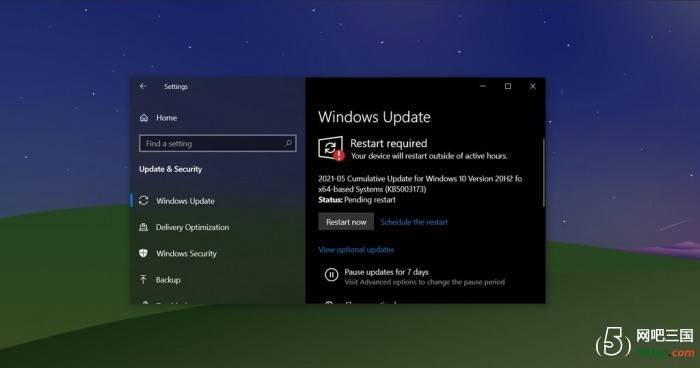This screenshot has height=368, width=700.
Task: Click the Status: Pending restart text
Action: point(357,200)
